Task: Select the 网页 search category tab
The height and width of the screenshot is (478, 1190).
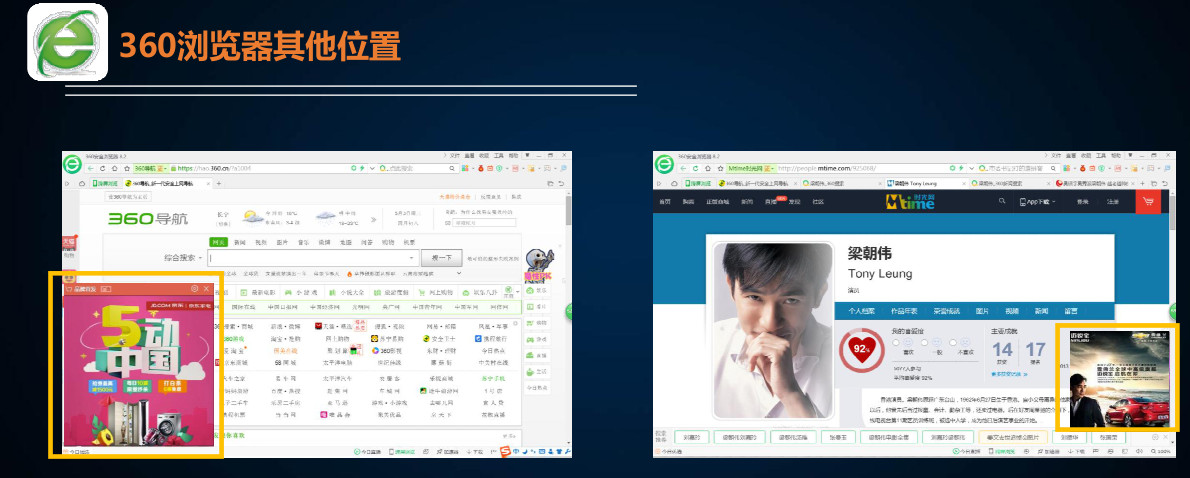Action: (x=219, y=242)
